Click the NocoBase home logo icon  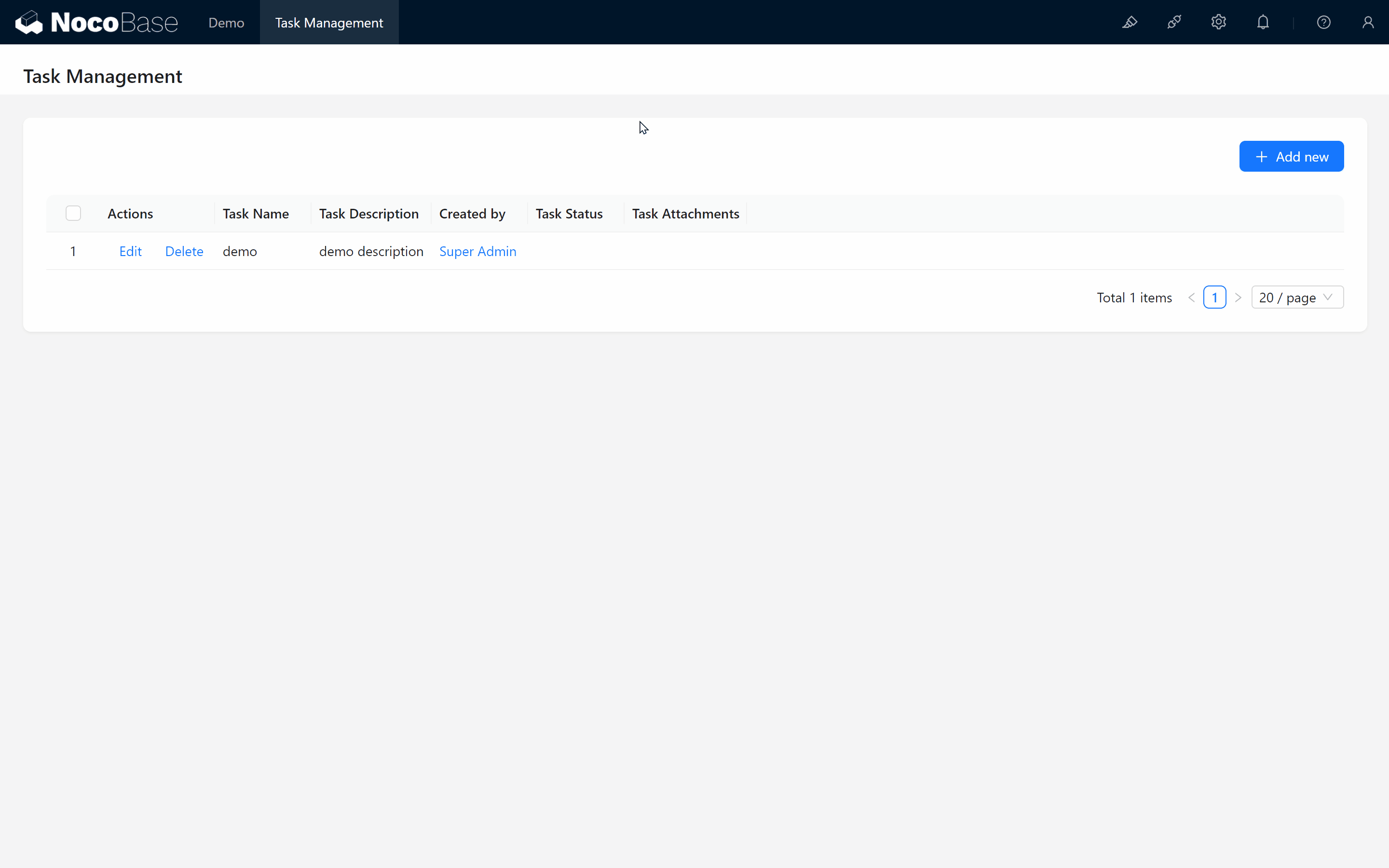[x=26, y=22]
